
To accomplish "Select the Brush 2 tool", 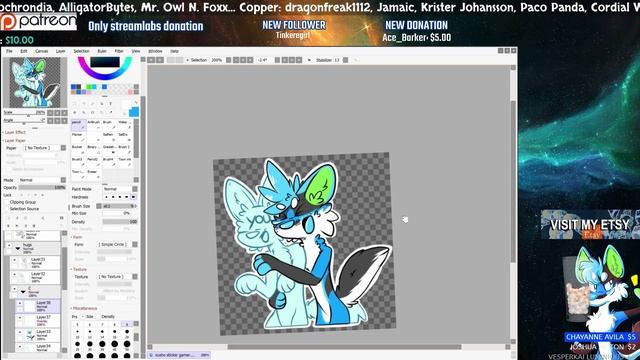I will click(x=124, y=149).
